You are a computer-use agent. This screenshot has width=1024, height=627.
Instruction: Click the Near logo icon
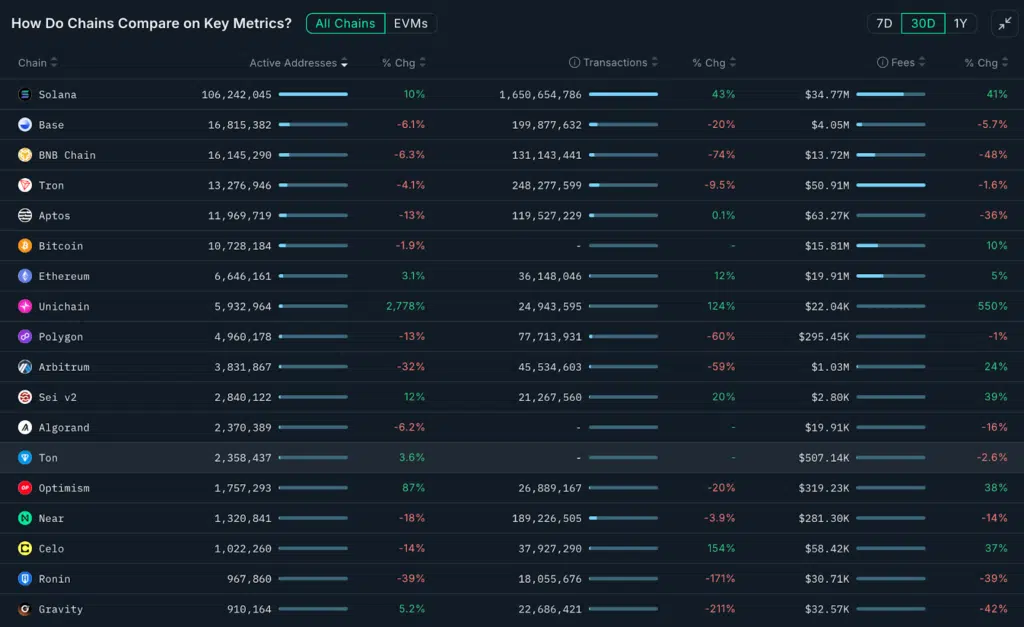coord(25,518)
